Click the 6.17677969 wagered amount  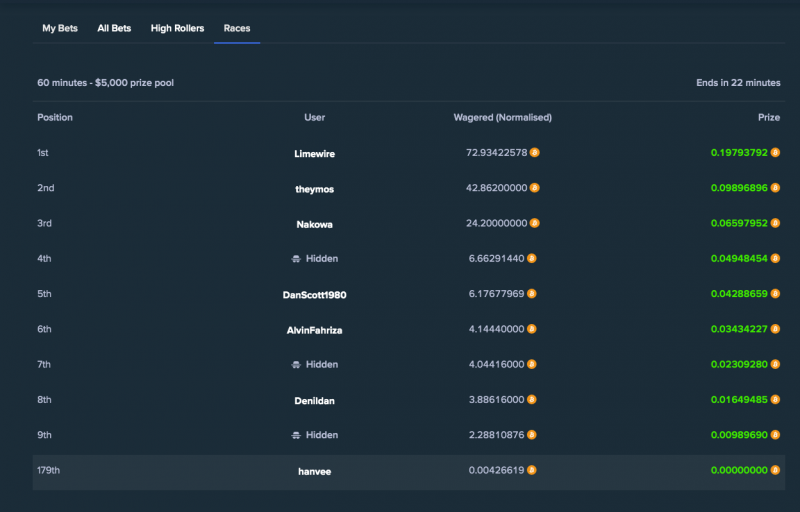[x=496, y=294]
